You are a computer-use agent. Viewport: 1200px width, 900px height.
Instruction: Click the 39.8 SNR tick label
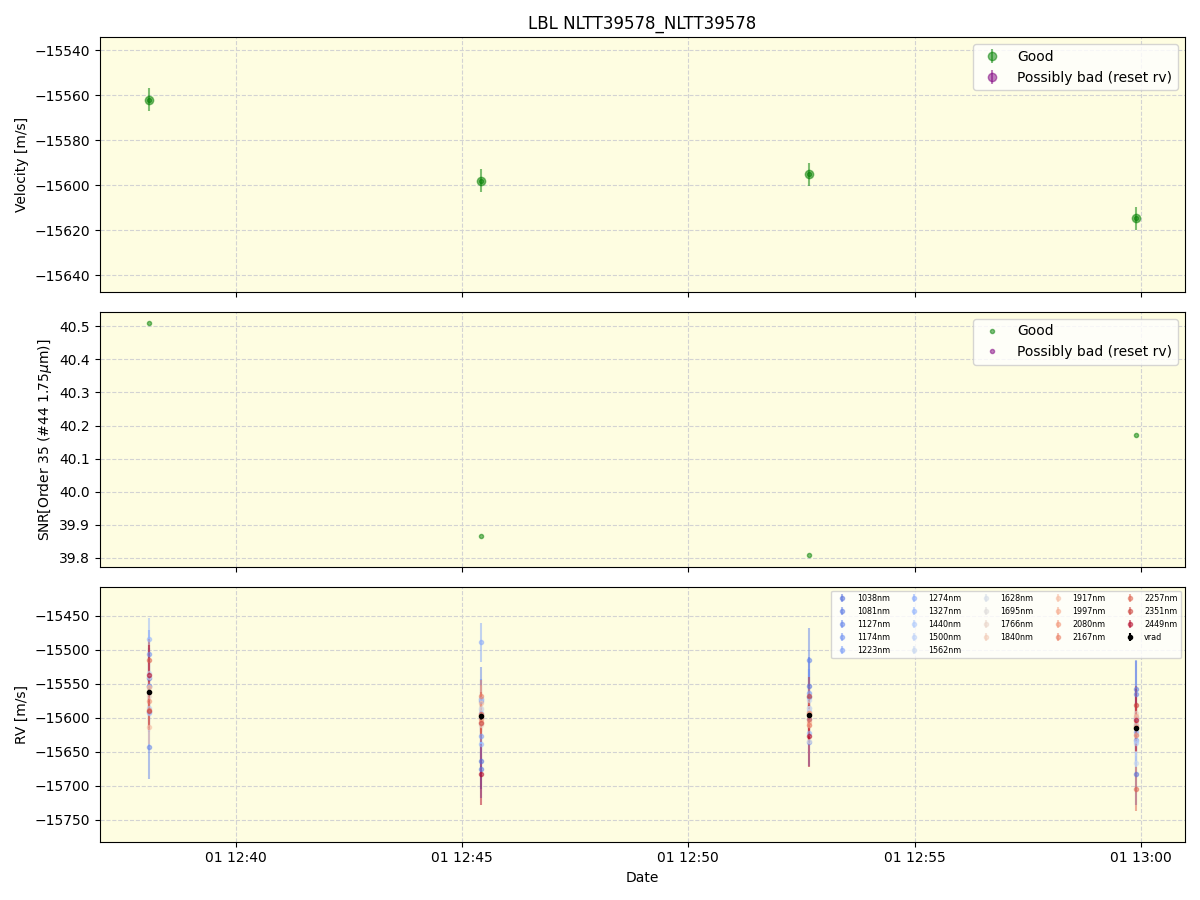click(x=77, y=558)
